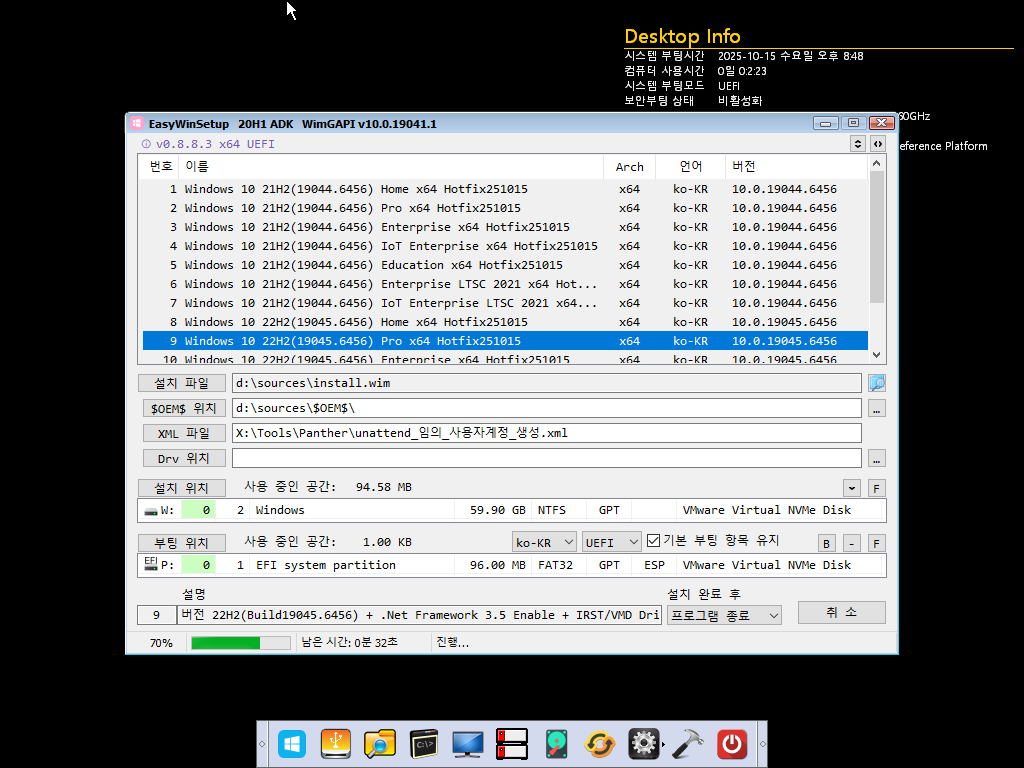Click the EasyWinSetup title bar app icon
Image resolution: width=1024 pixels, height=768 pixels.
pos(136,123)
